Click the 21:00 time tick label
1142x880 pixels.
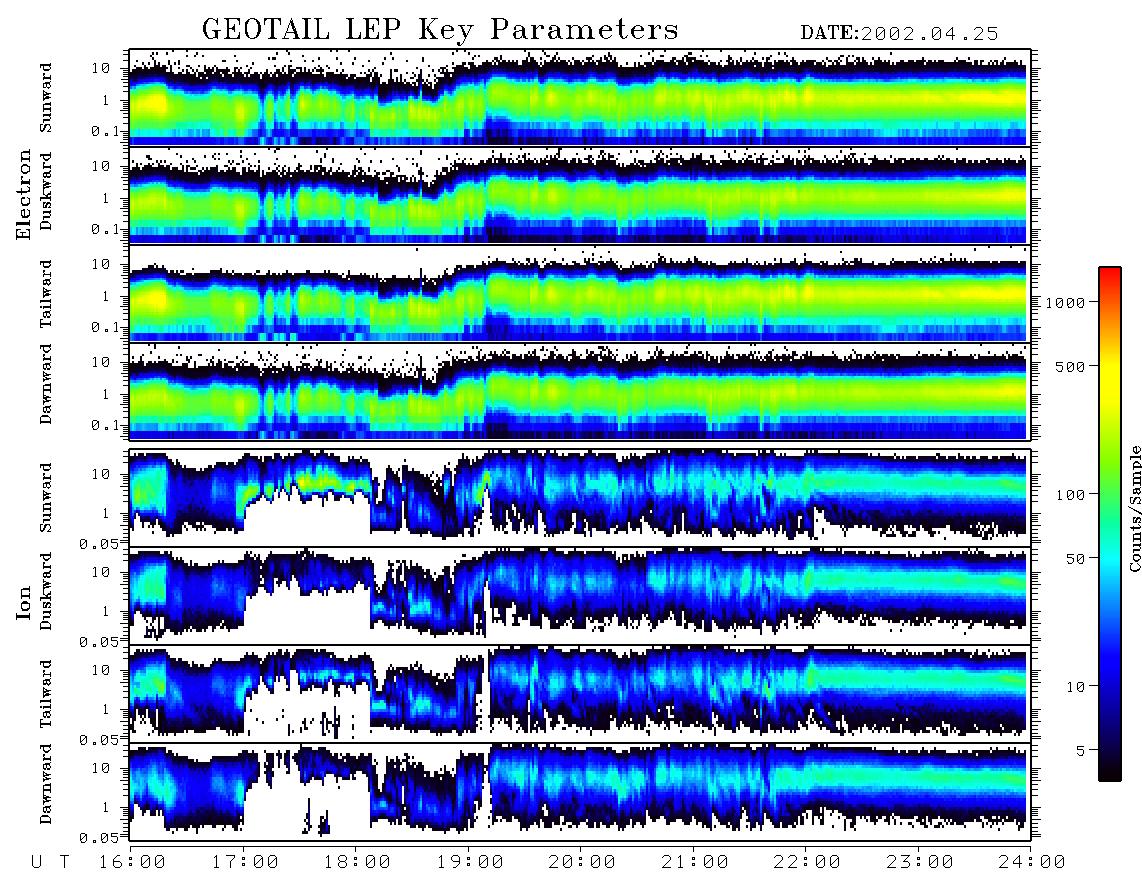pyautogui.click(x=695, y=862)
